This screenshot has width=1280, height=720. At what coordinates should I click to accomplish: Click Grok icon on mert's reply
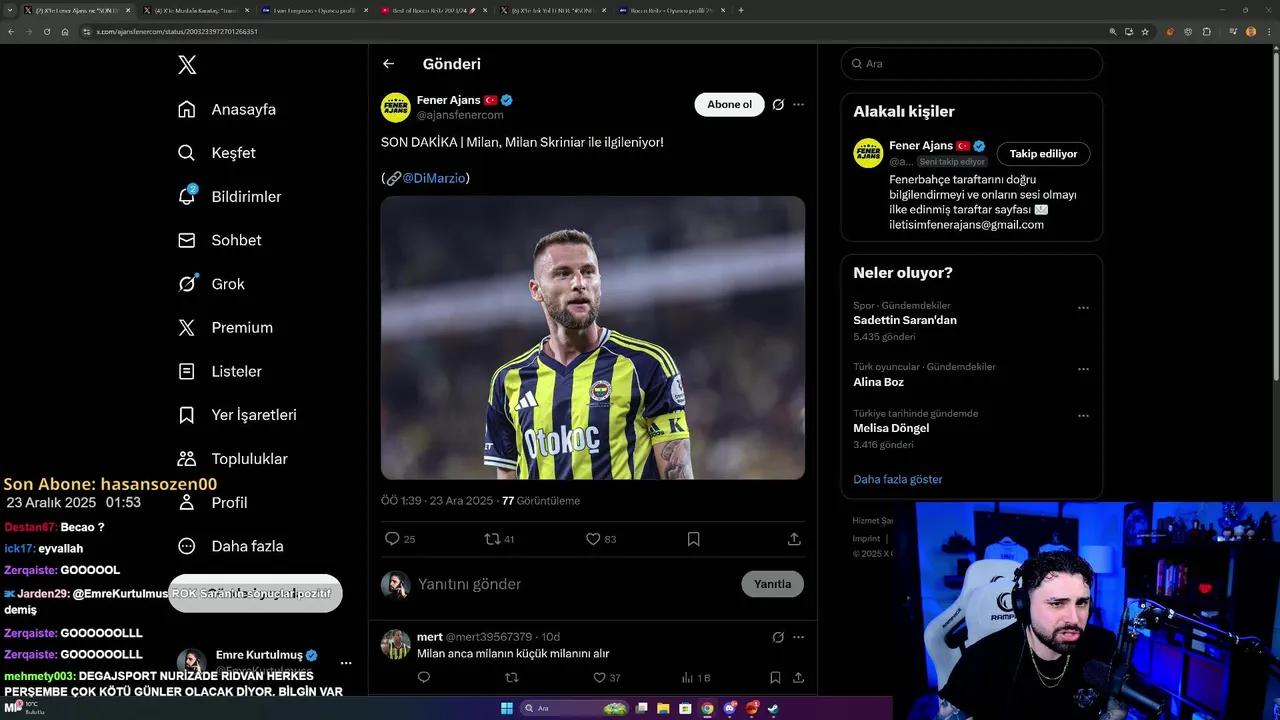[778, 637]
